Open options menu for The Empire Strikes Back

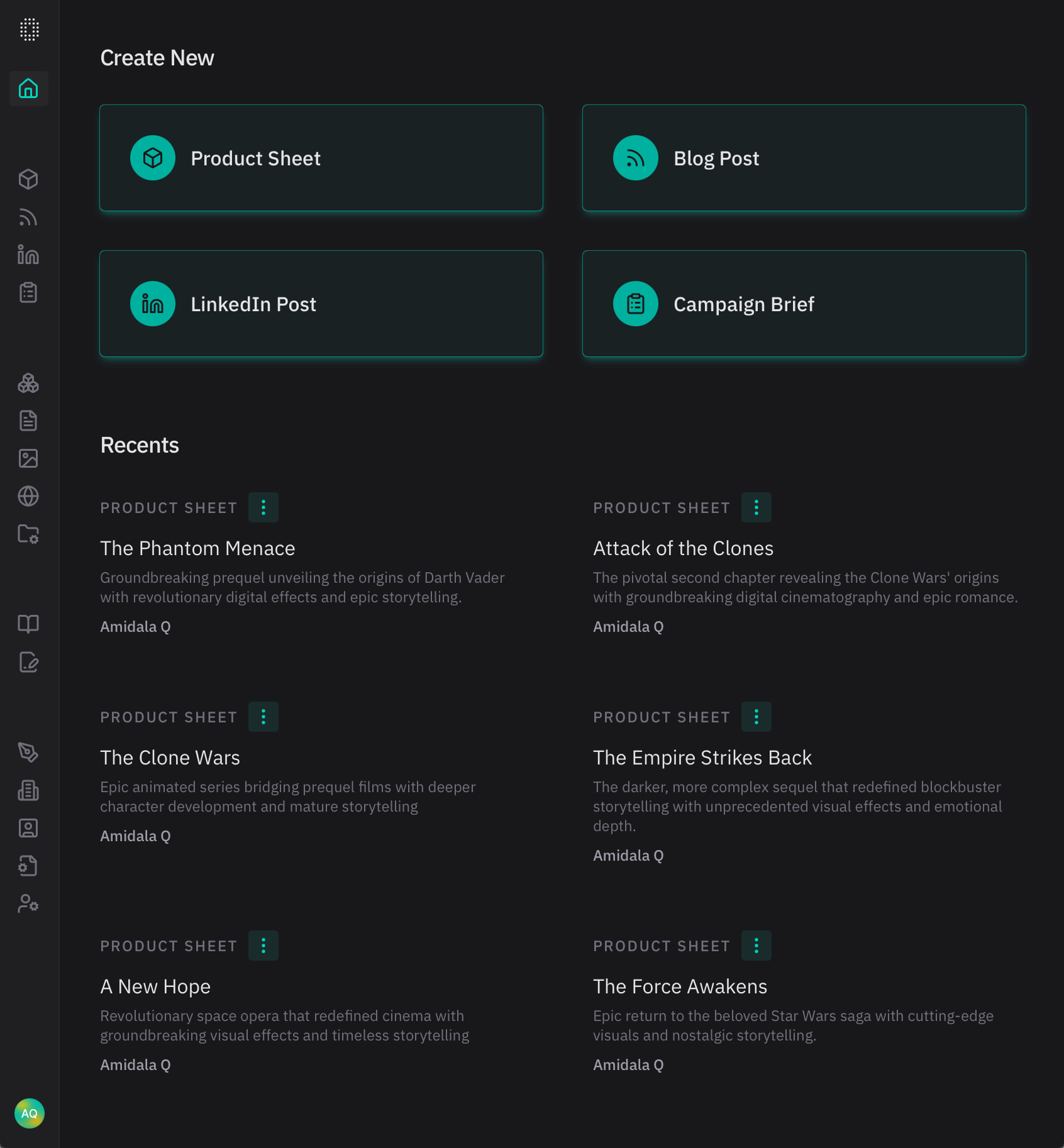tap(756, 717)
